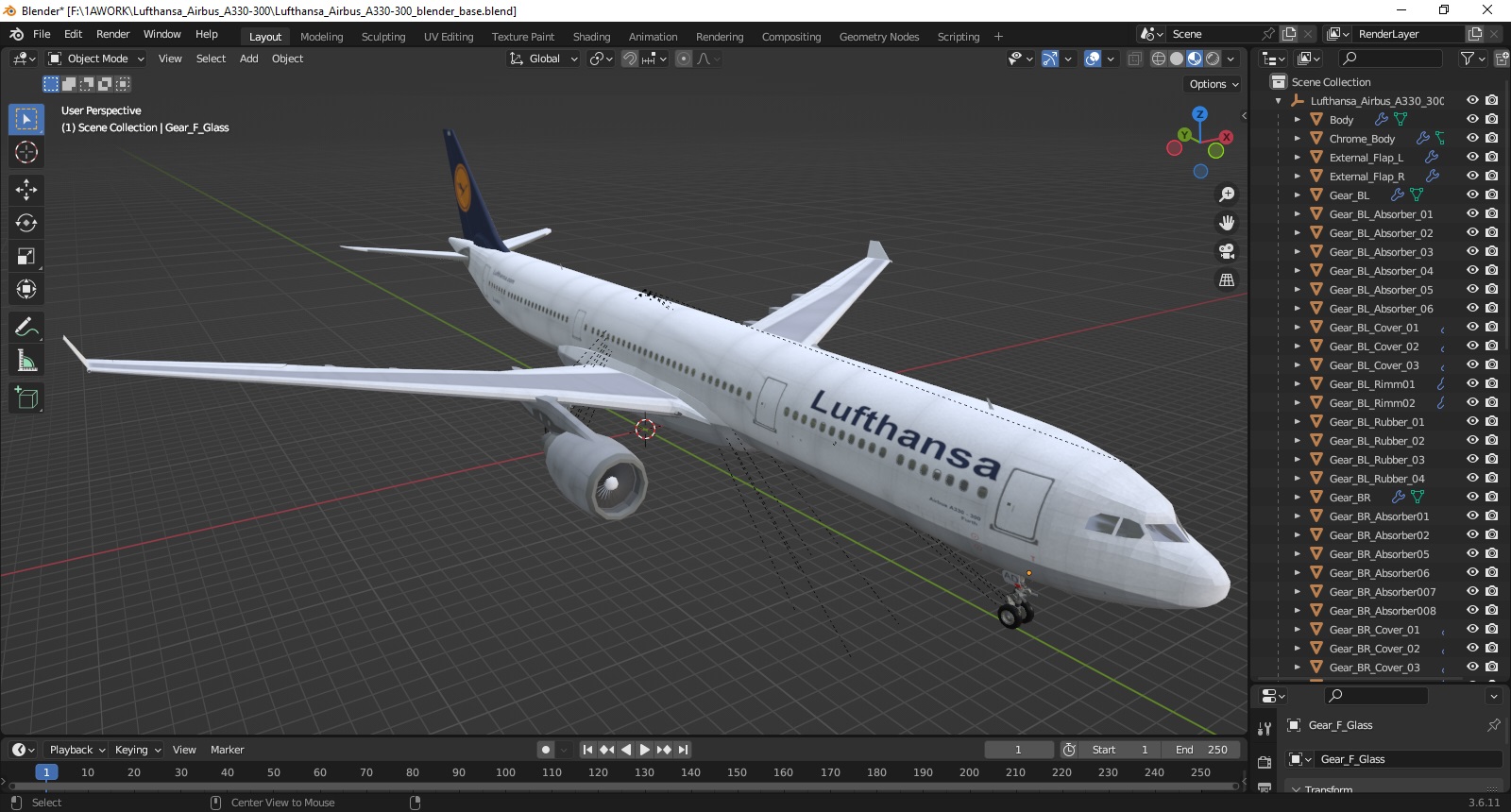Open the Tool properties tab icon
This screenshot has height=812, width=1511.
point(1265,729)
